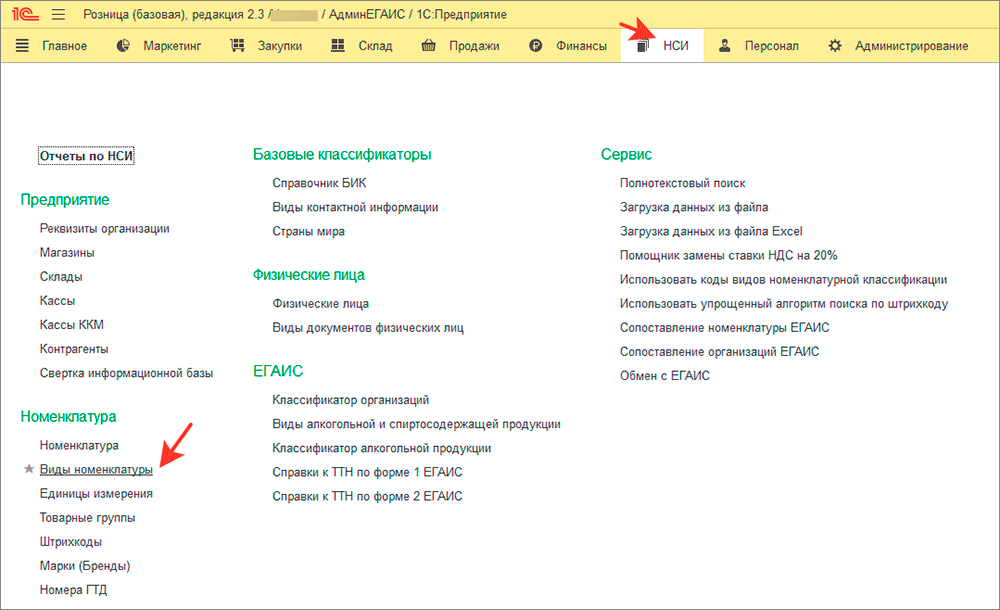The width and height of the screenshot is (1000, 610).
Task: Open Сопоставление номенклатуры ЕГАИС
Action: (724, 327)
